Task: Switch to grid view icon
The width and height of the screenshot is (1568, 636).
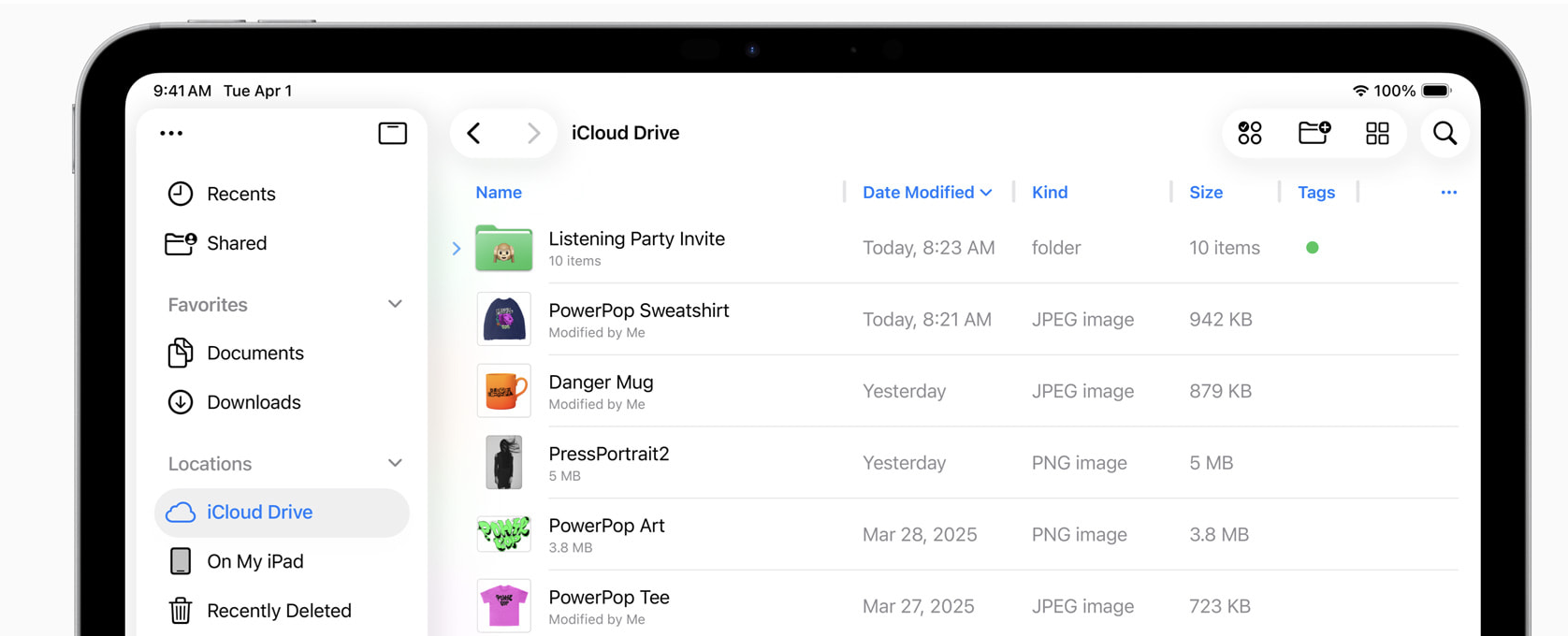Action: click(1377, 133)
